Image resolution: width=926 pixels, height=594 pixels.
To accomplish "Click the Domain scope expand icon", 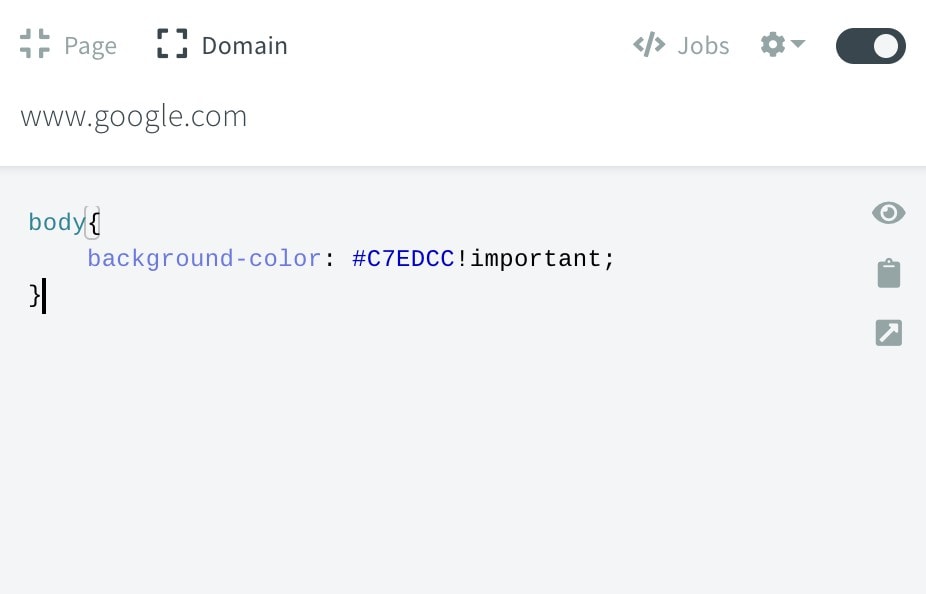I will click(x=172, y=44).
